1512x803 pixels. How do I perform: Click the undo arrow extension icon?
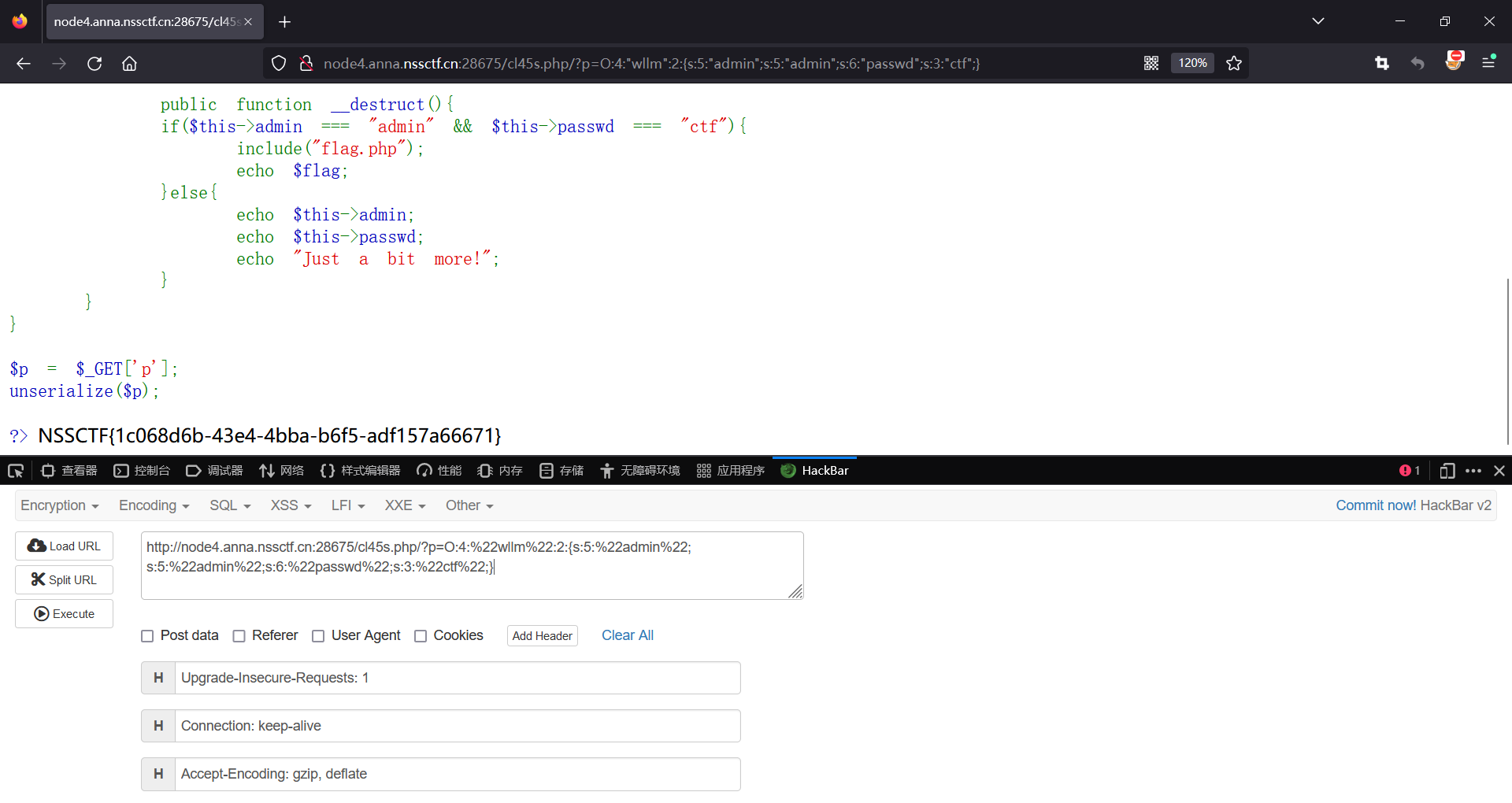click(x=1417, y=64)
